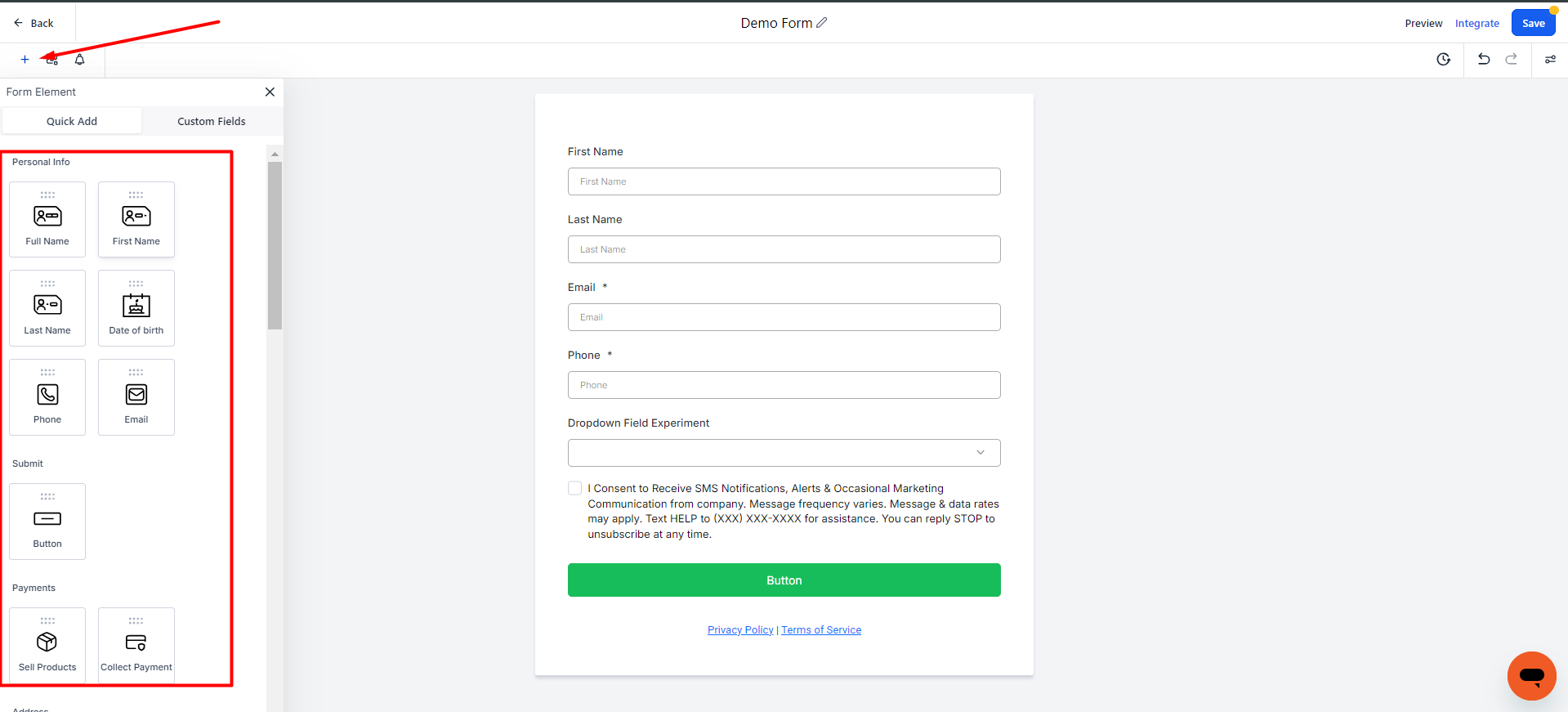Choose the Collect Payment element

coord(136,646)
